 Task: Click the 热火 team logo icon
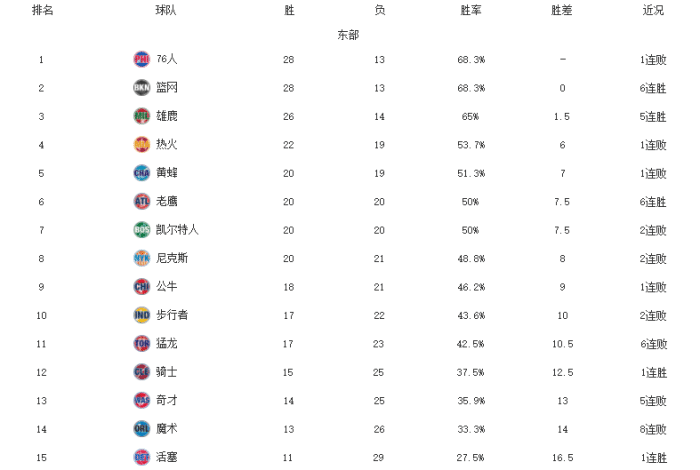click(141, 144)
